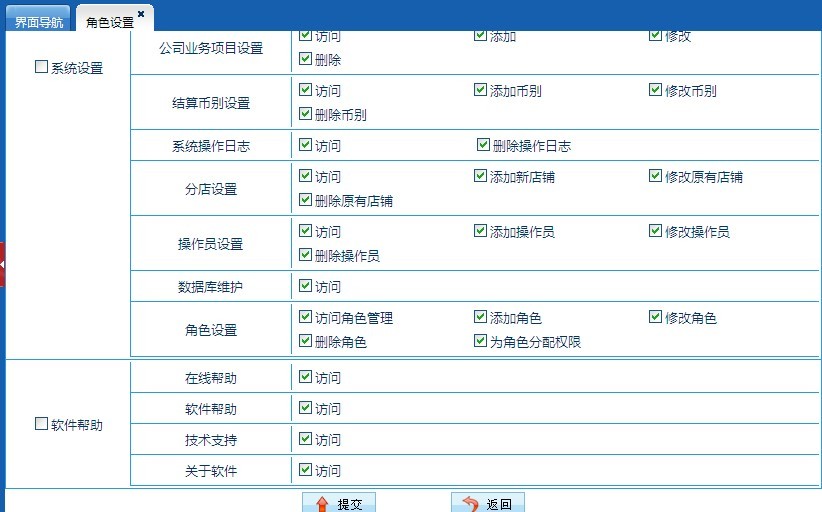
Task: Uncheck 访问 for 技术支持
Action: click(305, 439)
